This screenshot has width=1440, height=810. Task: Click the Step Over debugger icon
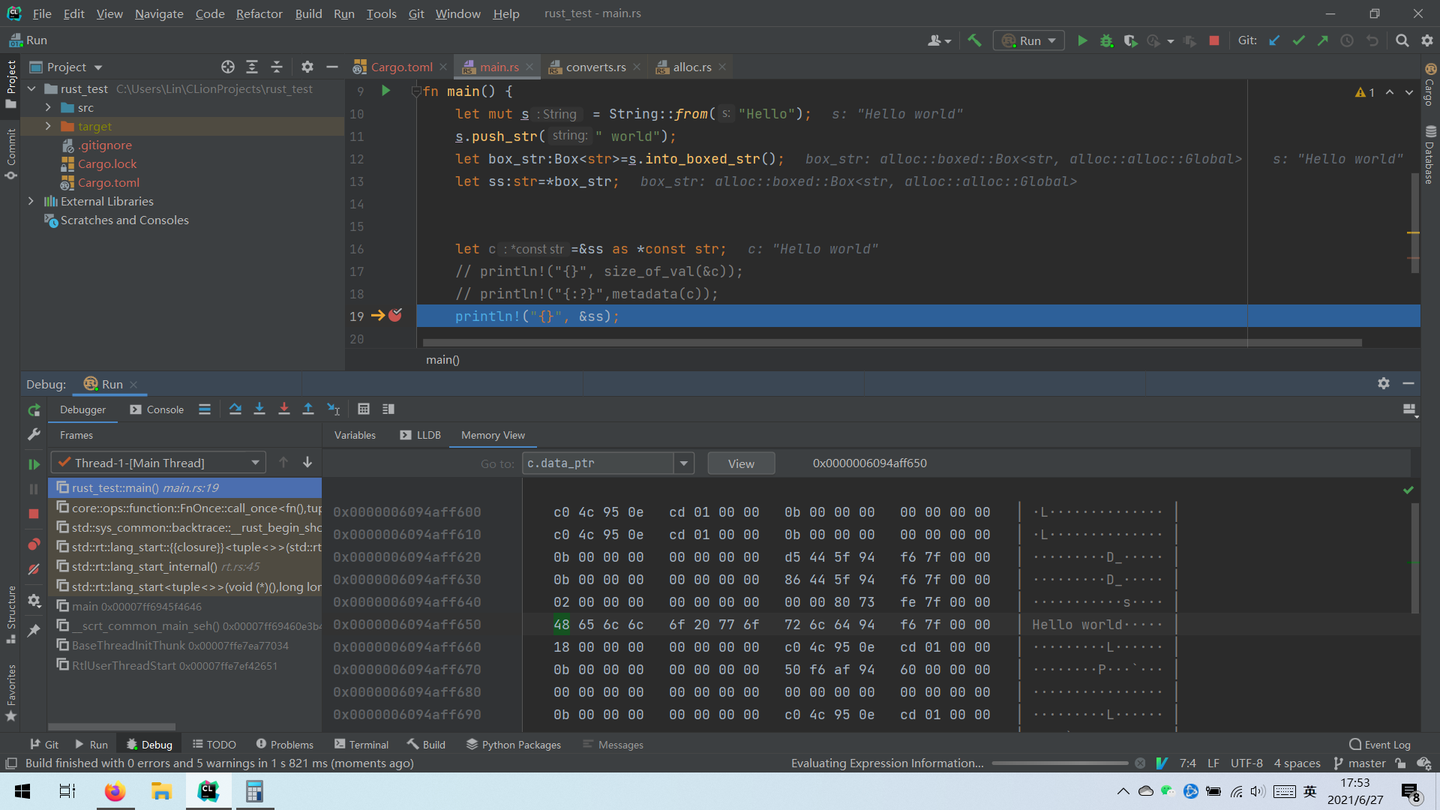(x=235, y=409)
